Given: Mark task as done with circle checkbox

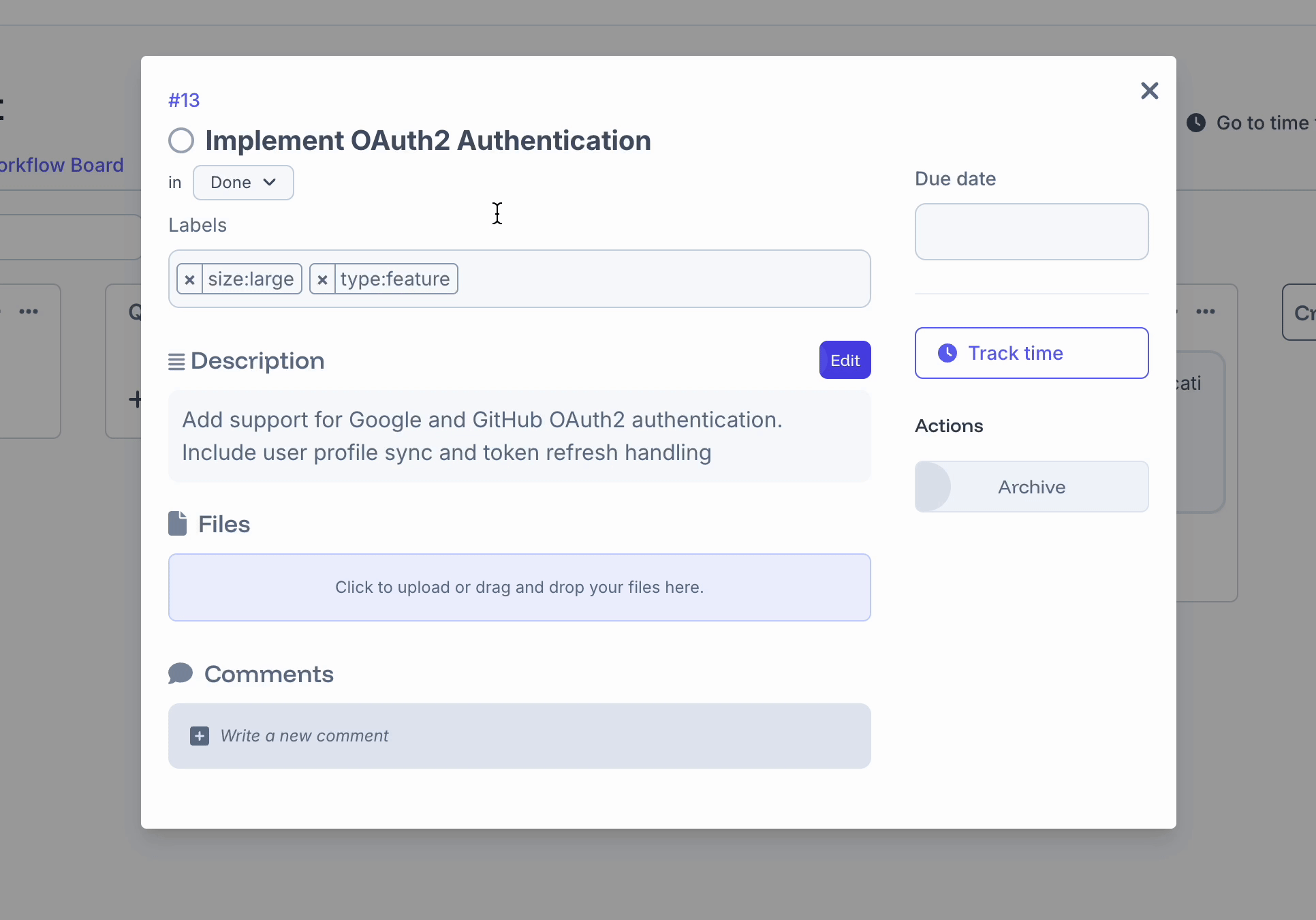Looking at the screenshot, I should [x=181, y=141].
